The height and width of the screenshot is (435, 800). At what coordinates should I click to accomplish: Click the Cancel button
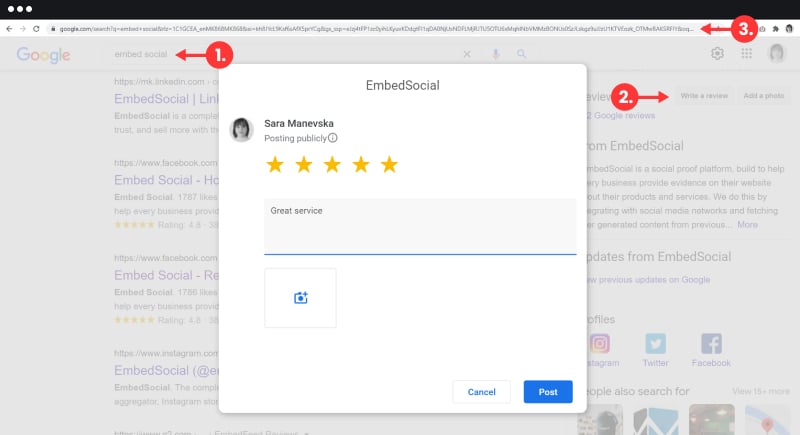(x=481, y=392)
